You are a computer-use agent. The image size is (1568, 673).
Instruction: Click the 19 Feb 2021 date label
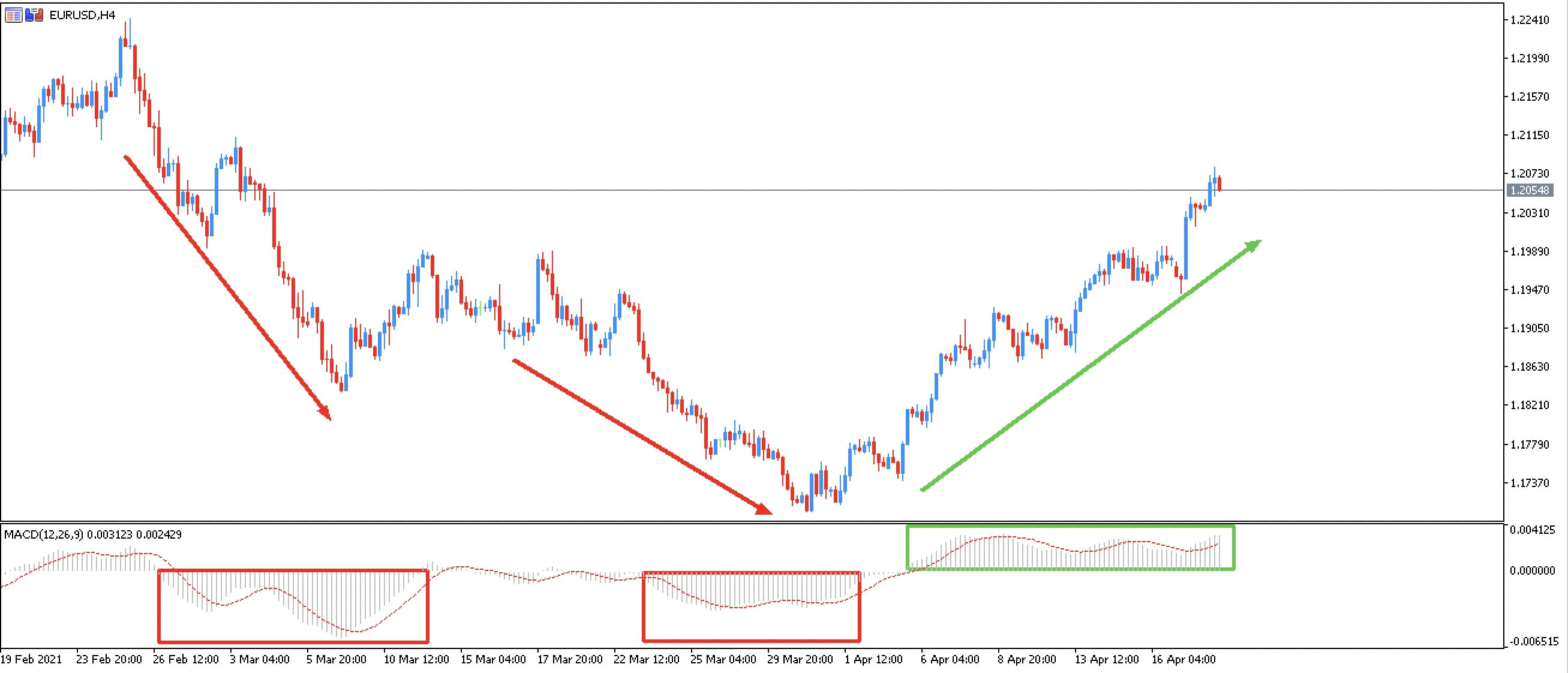tap(31, 660)
